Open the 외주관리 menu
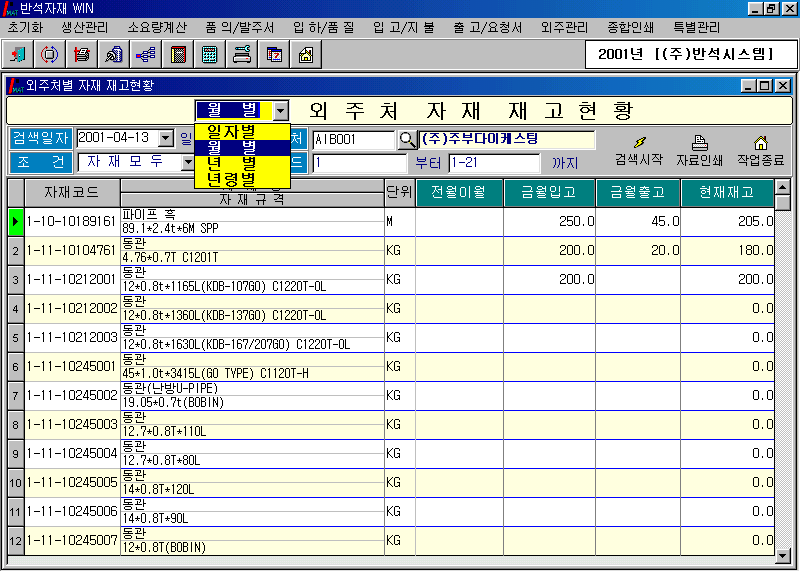Image resolution: width=800 pixels, height=572 pixels. (x=564, y=27)
